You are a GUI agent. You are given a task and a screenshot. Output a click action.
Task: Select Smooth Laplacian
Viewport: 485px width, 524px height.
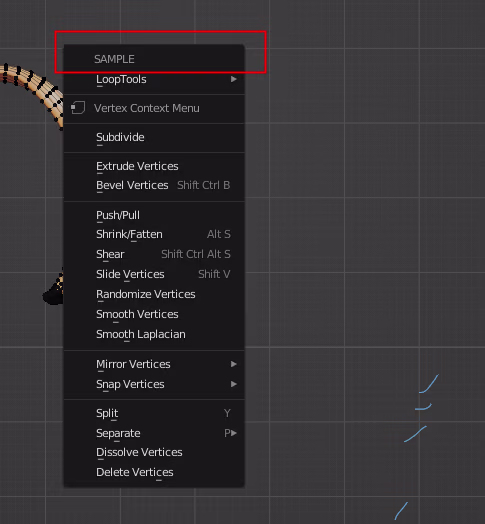tap(154, 335)
